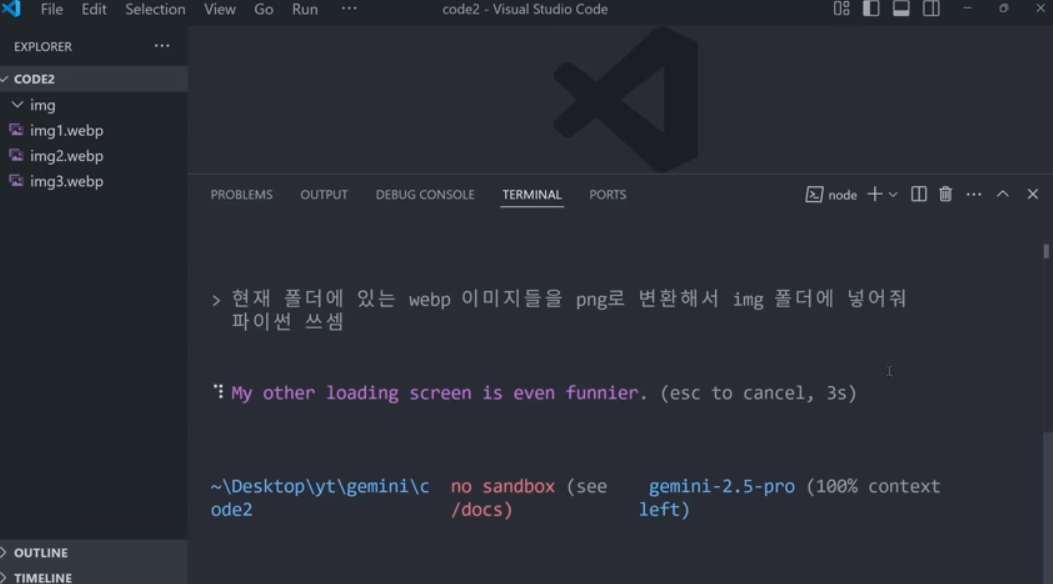This screenshot has width=1053, height=584.
Task: Open the File menu
Action: [x=51, y=9]
